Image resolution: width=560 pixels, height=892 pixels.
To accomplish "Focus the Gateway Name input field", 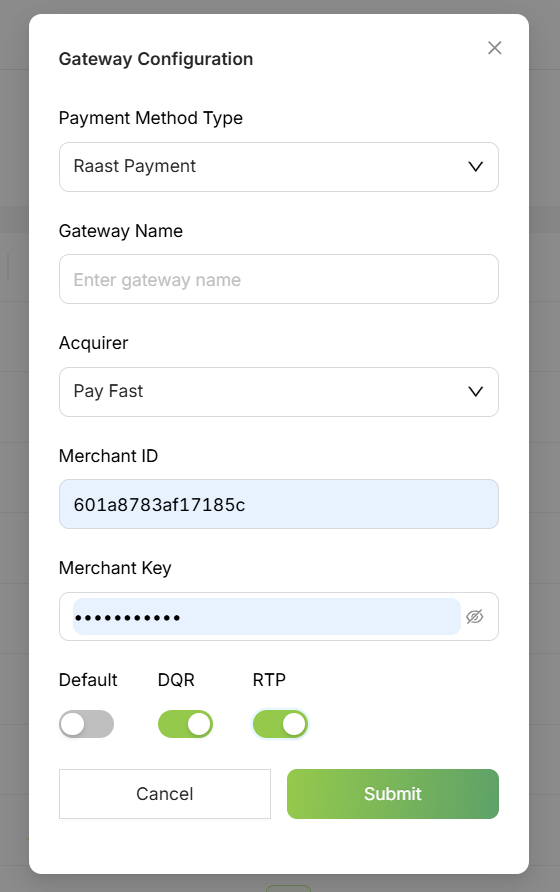I will point(279,279).
